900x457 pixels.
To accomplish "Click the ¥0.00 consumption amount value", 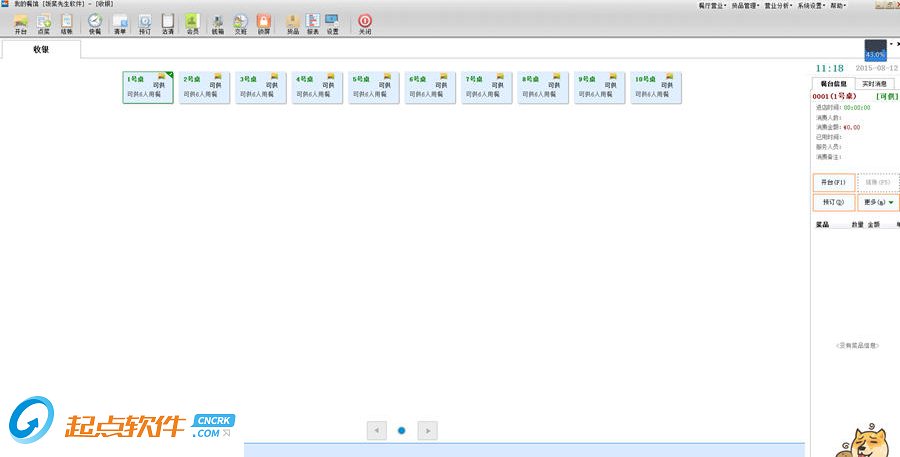I will coord(852,127).
